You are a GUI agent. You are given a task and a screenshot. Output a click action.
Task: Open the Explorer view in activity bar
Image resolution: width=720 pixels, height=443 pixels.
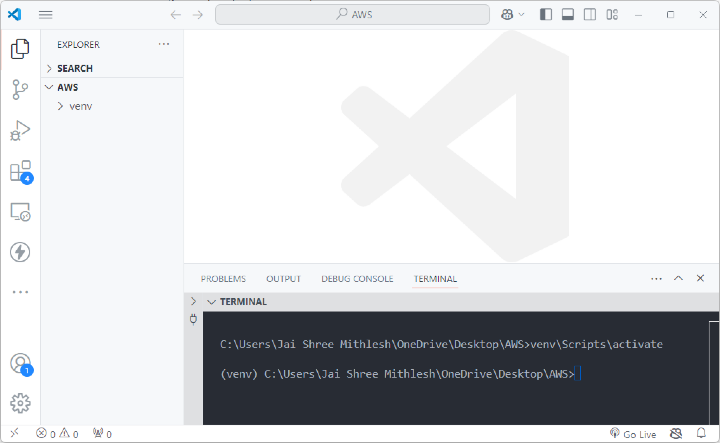[20, 49]
